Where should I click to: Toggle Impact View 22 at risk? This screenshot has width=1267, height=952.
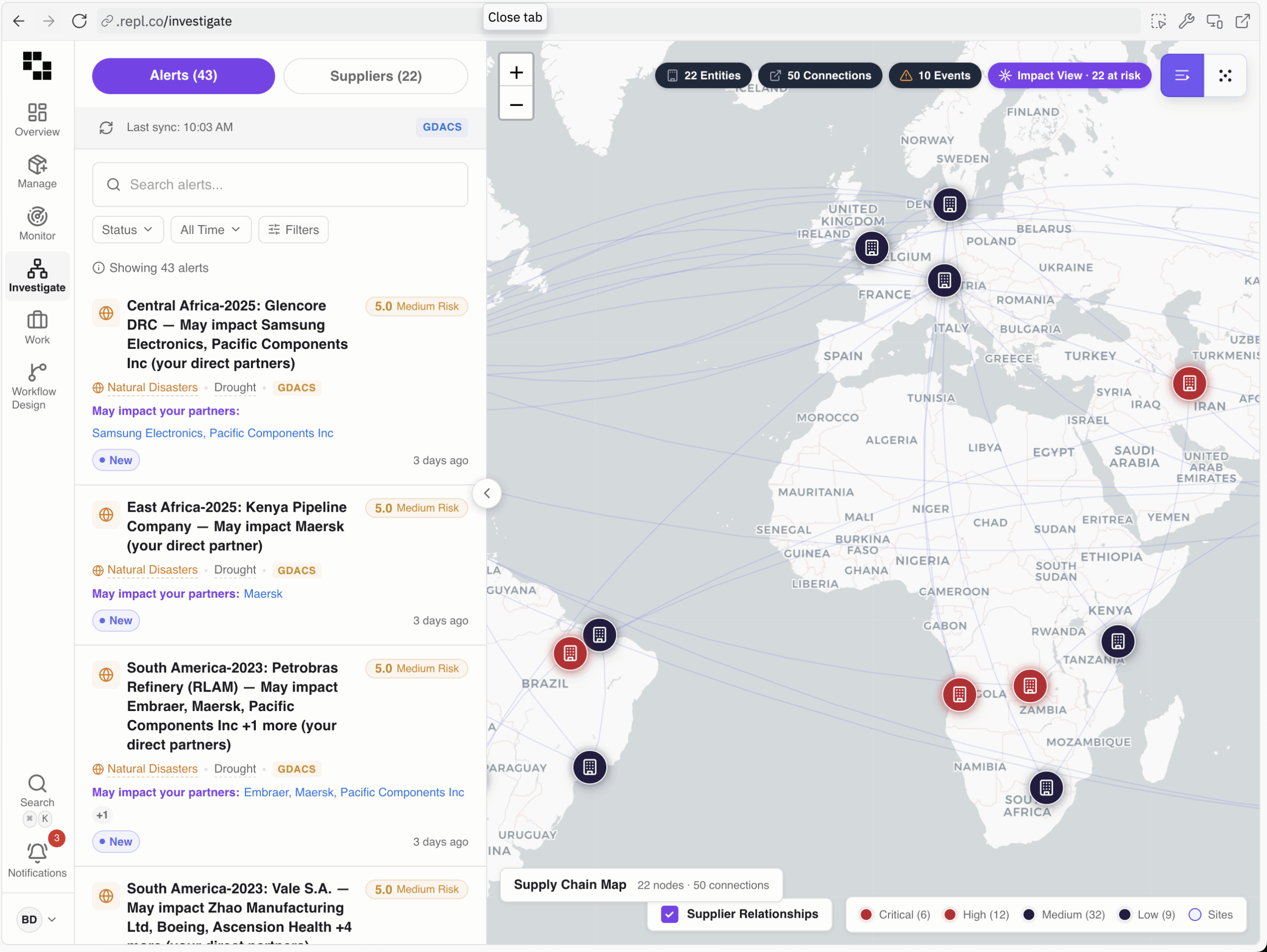[x=1070, y=76]
